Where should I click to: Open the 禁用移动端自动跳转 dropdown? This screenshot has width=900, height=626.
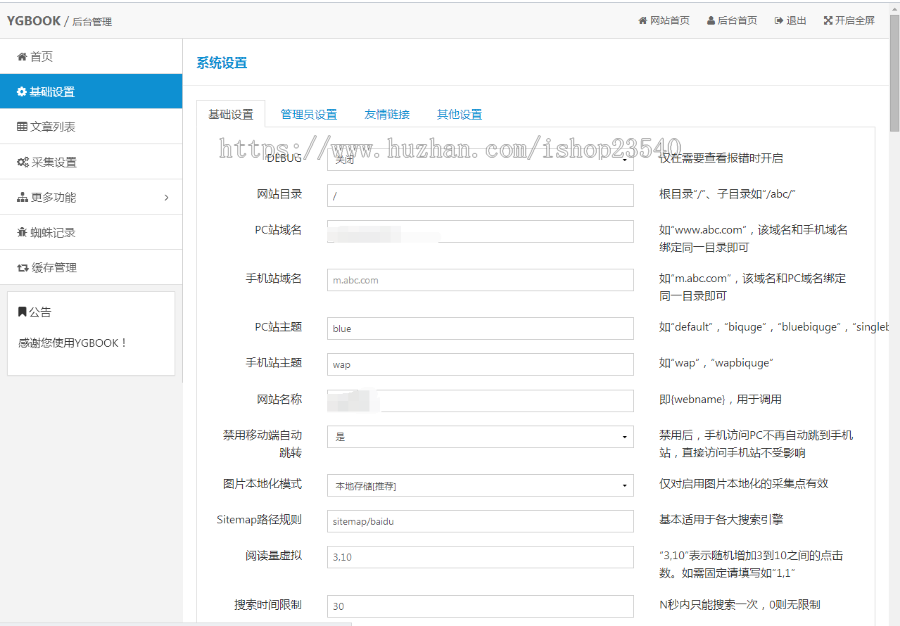point(480,436)
